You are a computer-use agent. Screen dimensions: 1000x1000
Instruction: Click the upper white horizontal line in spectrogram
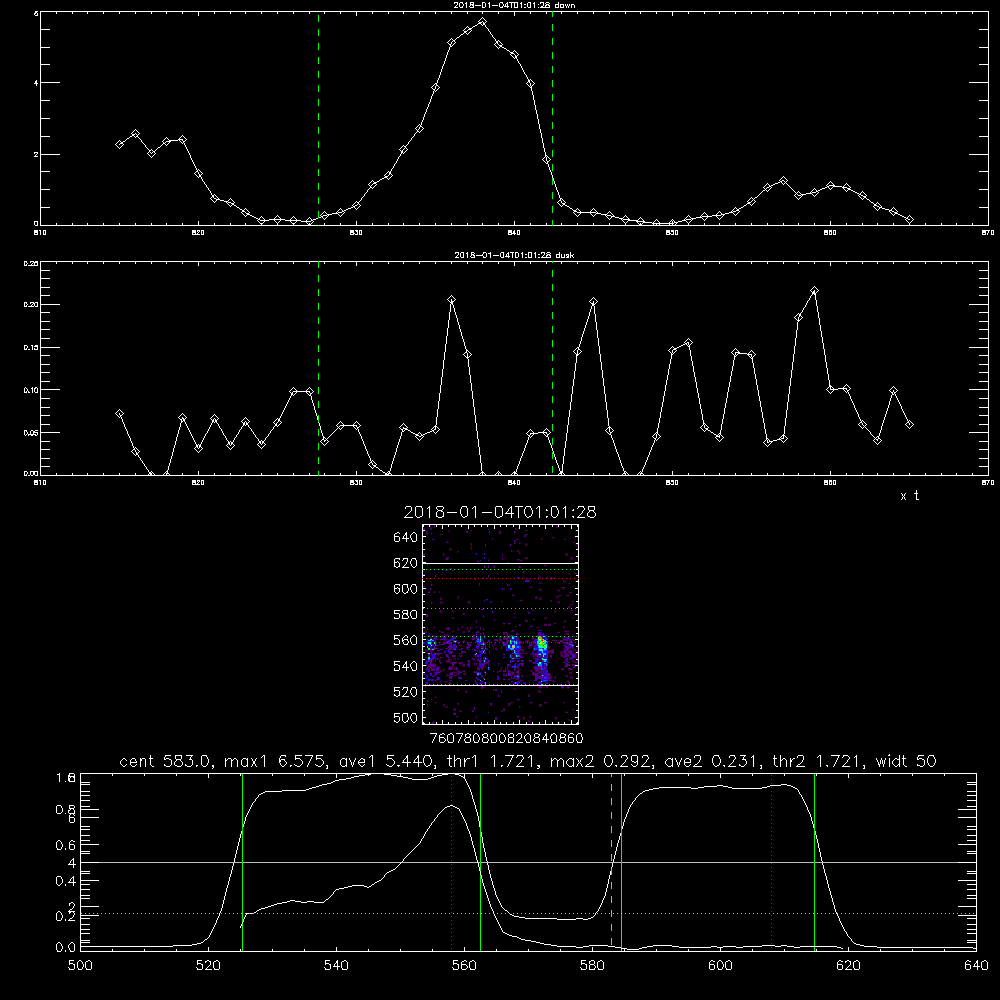501,564
